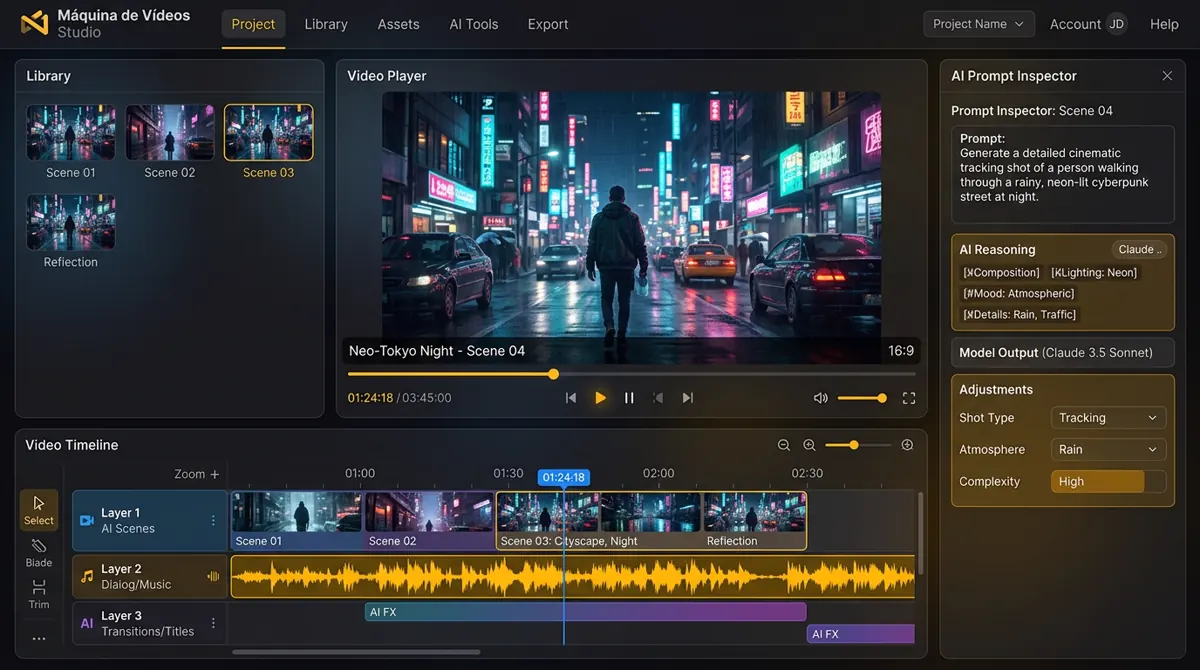Click the timeline vertical scrollbar
The width and height of the screenshot is (1200, 670).
[921, 533]
